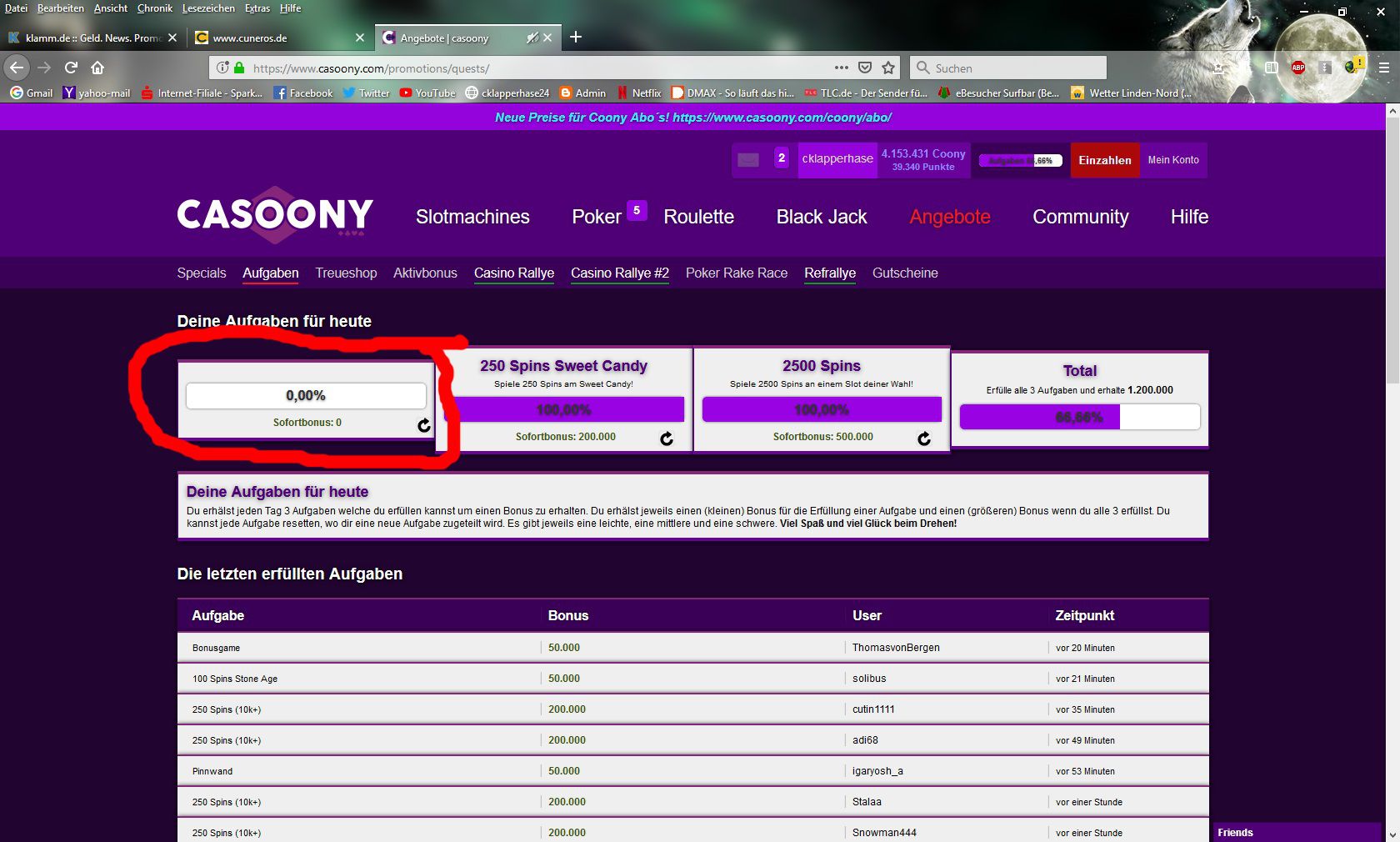Image resolution: width=1400 pixels, height=842 pixels.
Task: Open Black Jack section
Action: (822, 217)
